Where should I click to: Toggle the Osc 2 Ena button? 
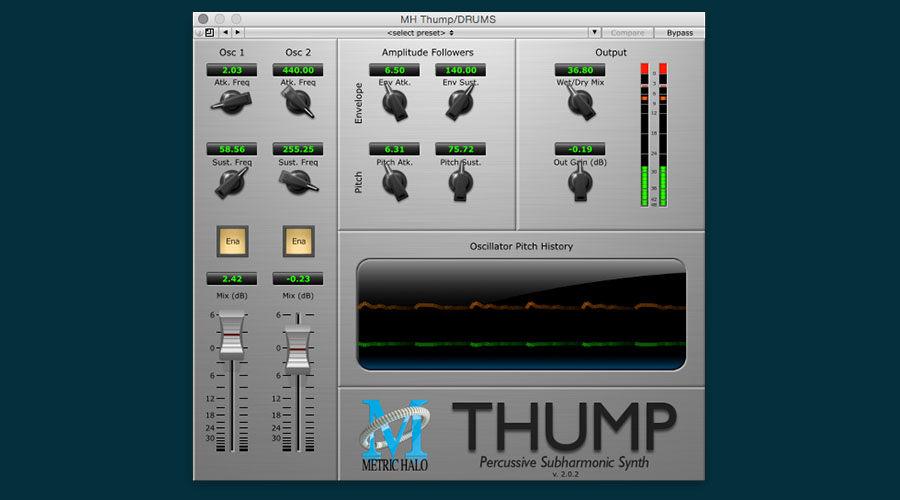click(x=298, y=241)
